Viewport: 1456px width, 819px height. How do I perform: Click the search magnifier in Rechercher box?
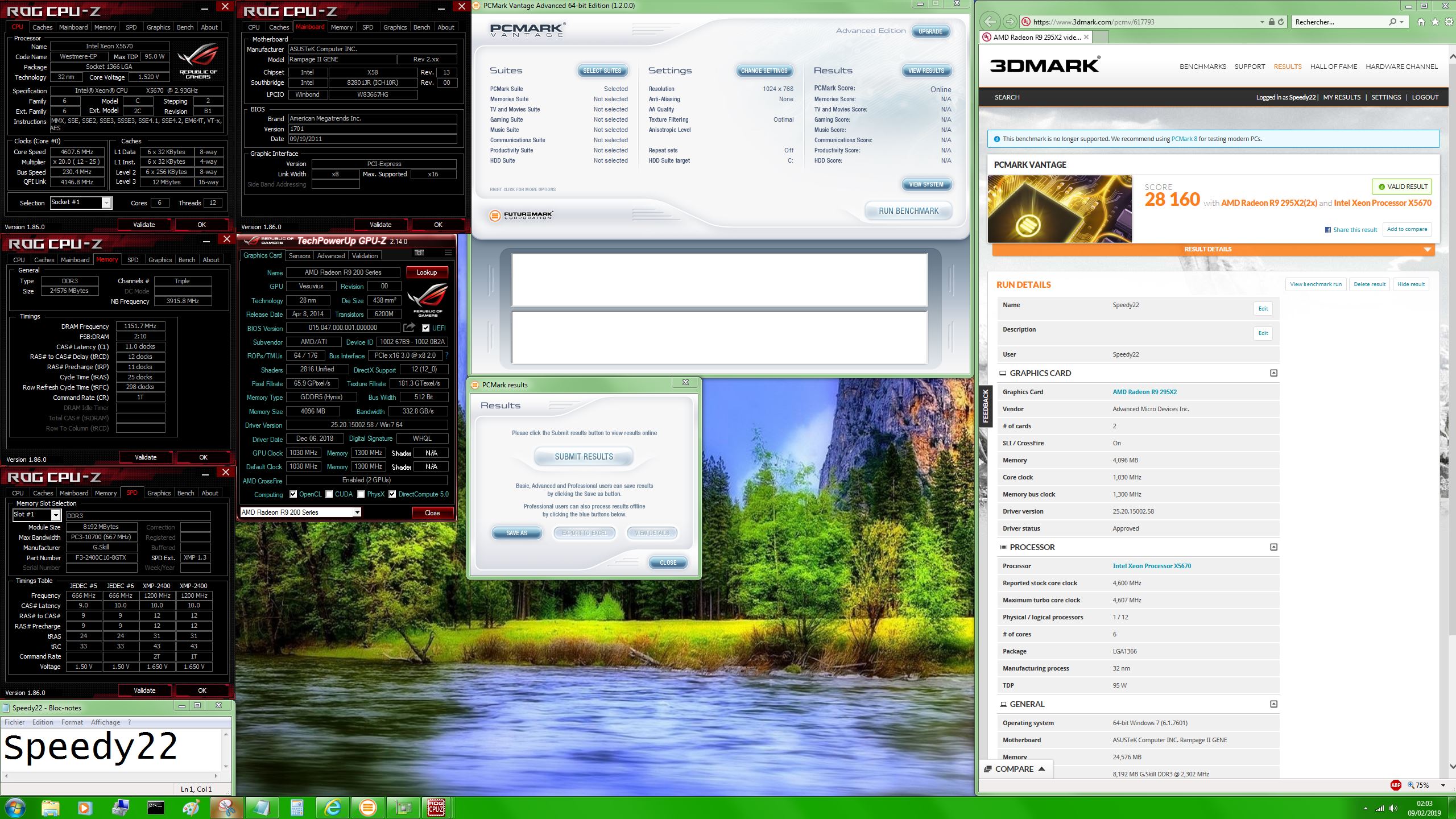(x=1392, y=22)
